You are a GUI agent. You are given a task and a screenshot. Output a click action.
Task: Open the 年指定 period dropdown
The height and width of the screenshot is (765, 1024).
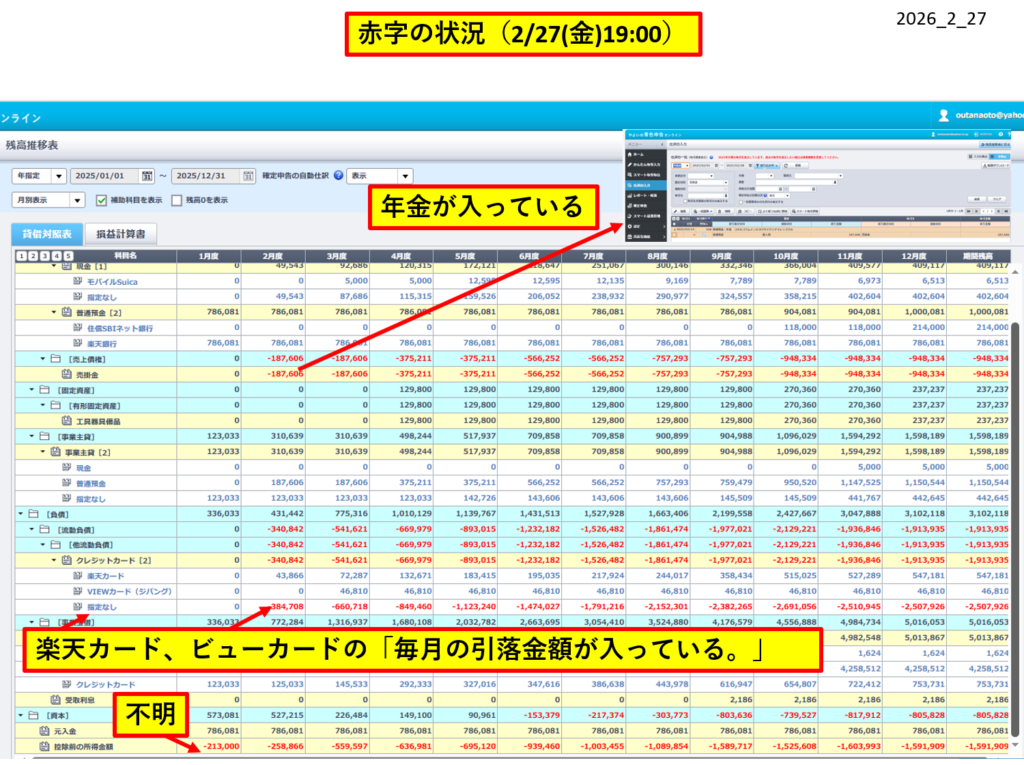click(x=59, y=176)
